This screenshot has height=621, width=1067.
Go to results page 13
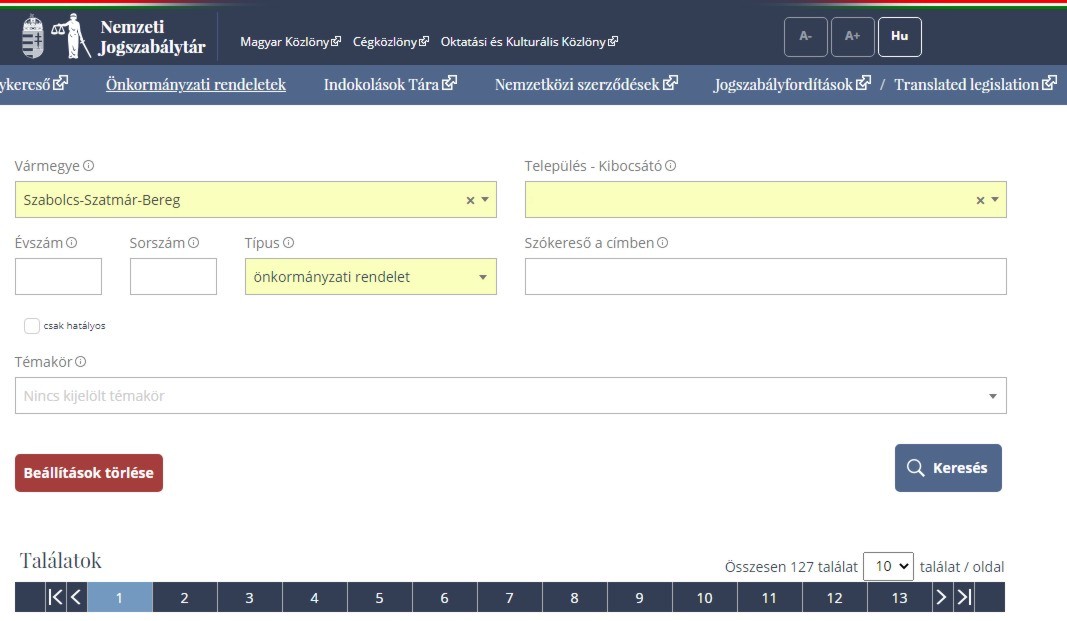pos(900,597)
